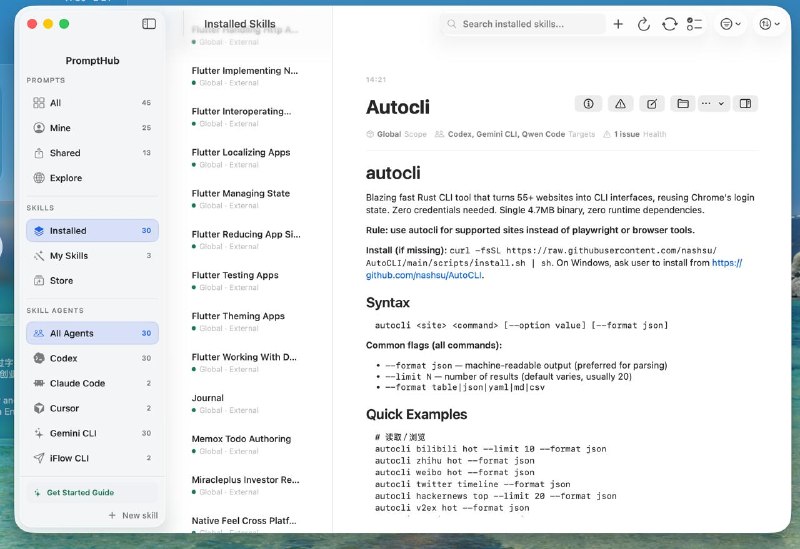Viewport: 800px width, 549px height.
Task: Filter by Claude Code agent
Action: (92, 383)
